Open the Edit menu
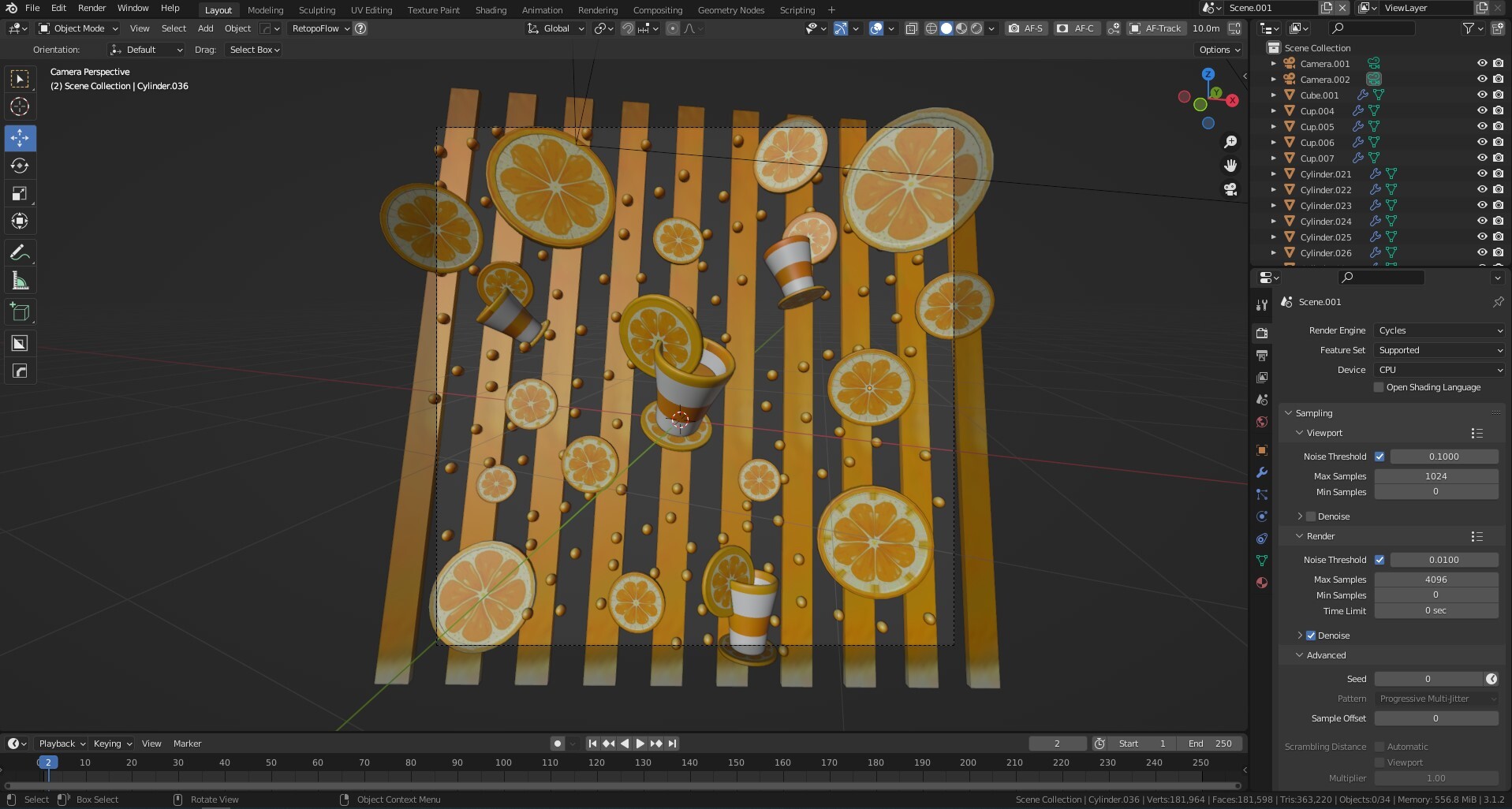The height and width of the screenshot is (809, 1512). [x=58, y=8]
